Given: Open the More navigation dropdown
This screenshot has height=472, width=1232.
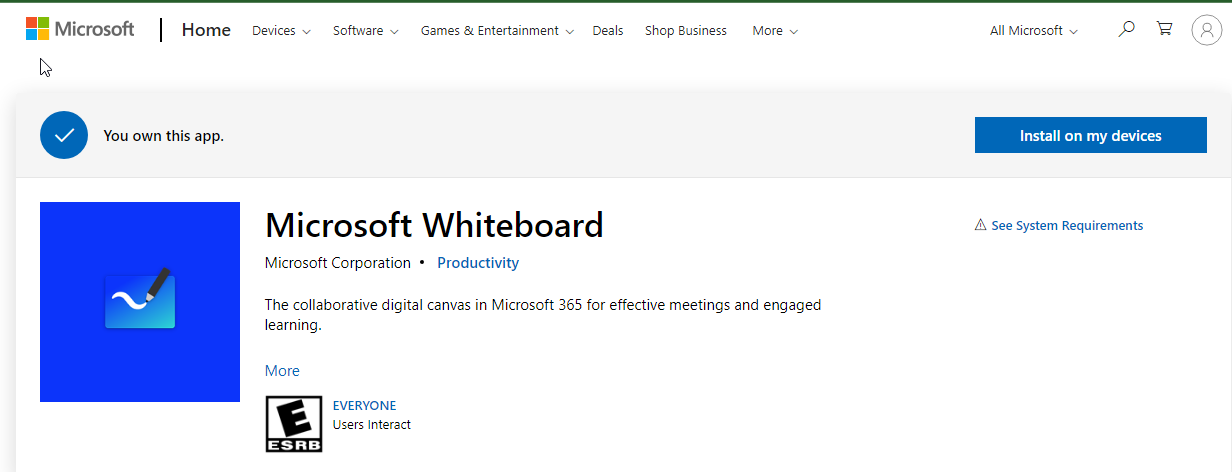Looking at the screenshot, I should pyautogui.click(x=774, y=31).
